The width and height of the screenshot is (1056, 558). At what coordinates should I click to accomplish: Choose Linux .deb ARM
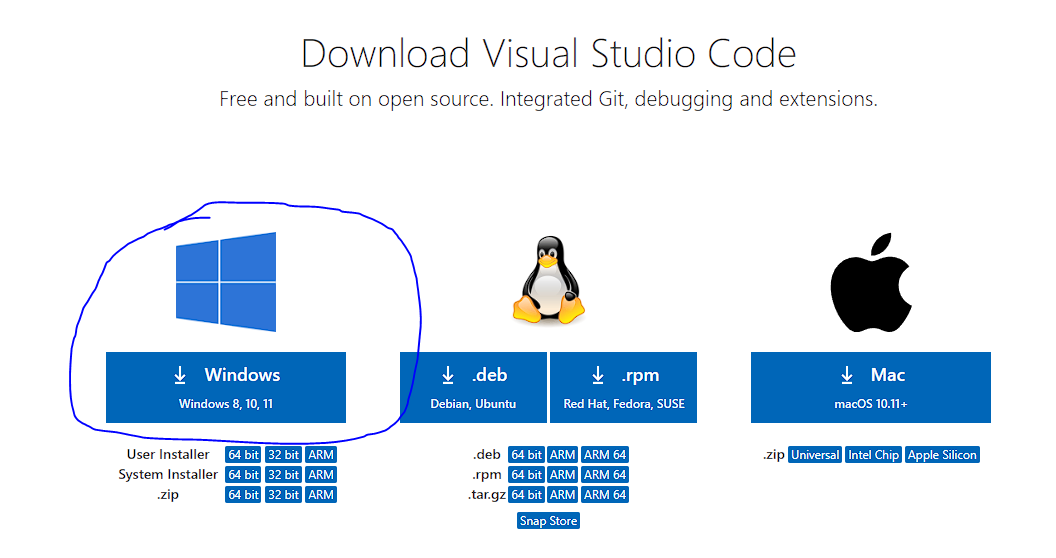point(562,455)
